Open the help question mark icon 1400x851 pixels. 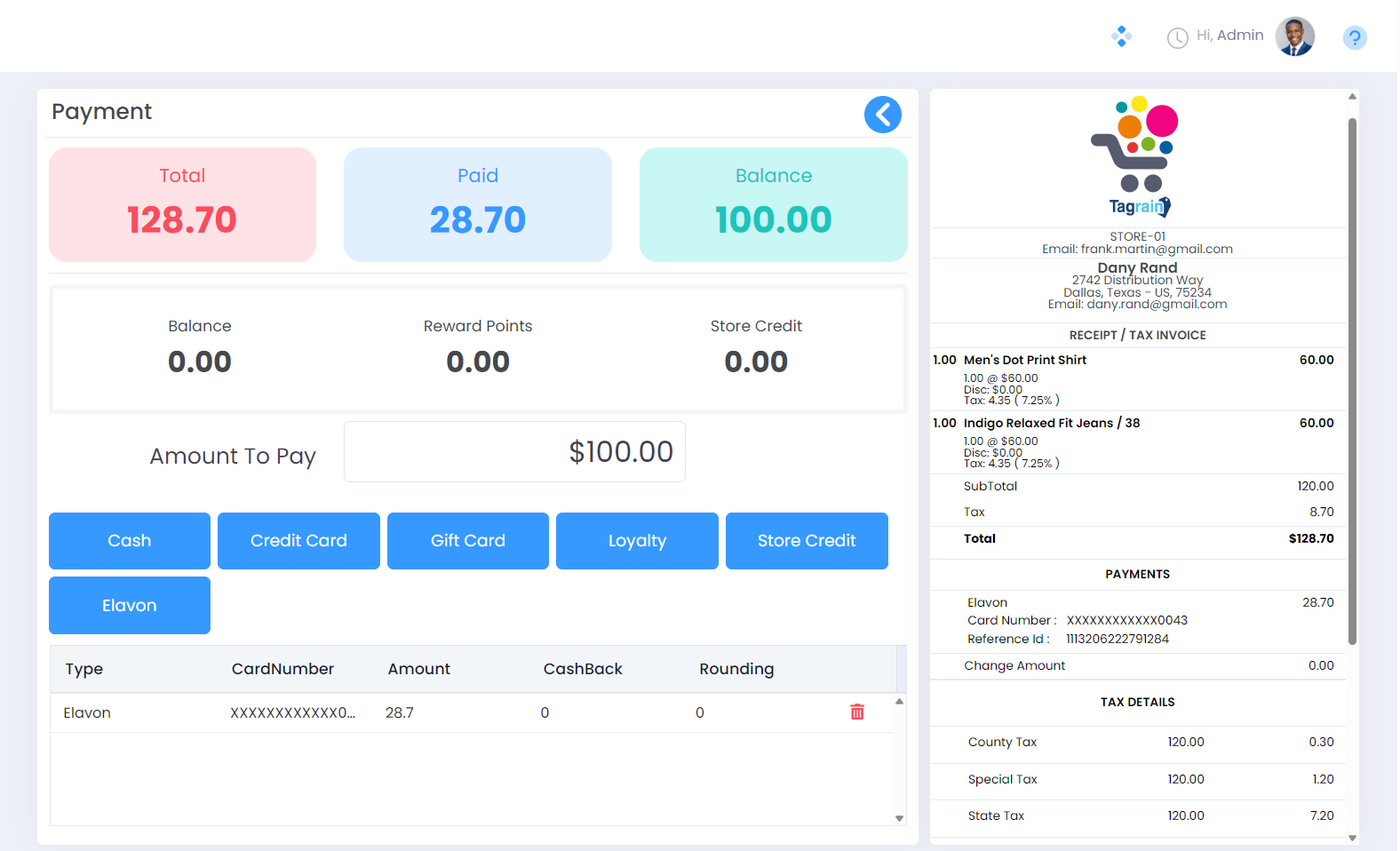(x=1354, y=37)
